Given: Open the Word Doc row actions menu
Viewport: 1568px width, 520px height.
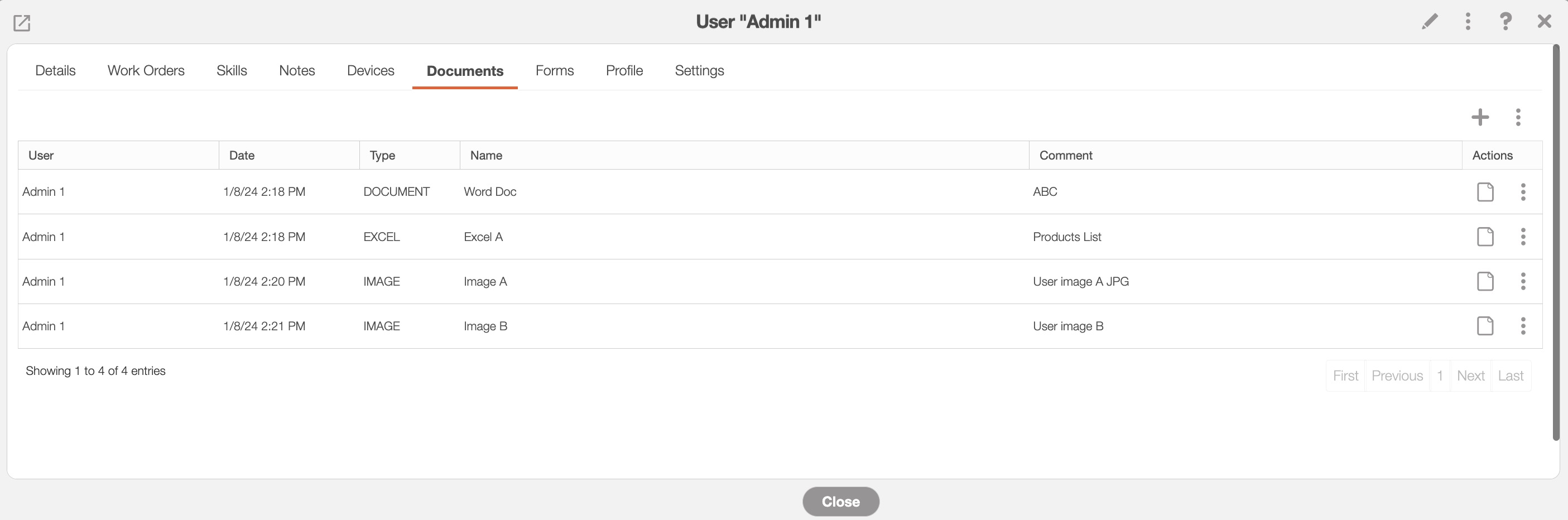Looking at the screenshot, I should [1523, 192].
